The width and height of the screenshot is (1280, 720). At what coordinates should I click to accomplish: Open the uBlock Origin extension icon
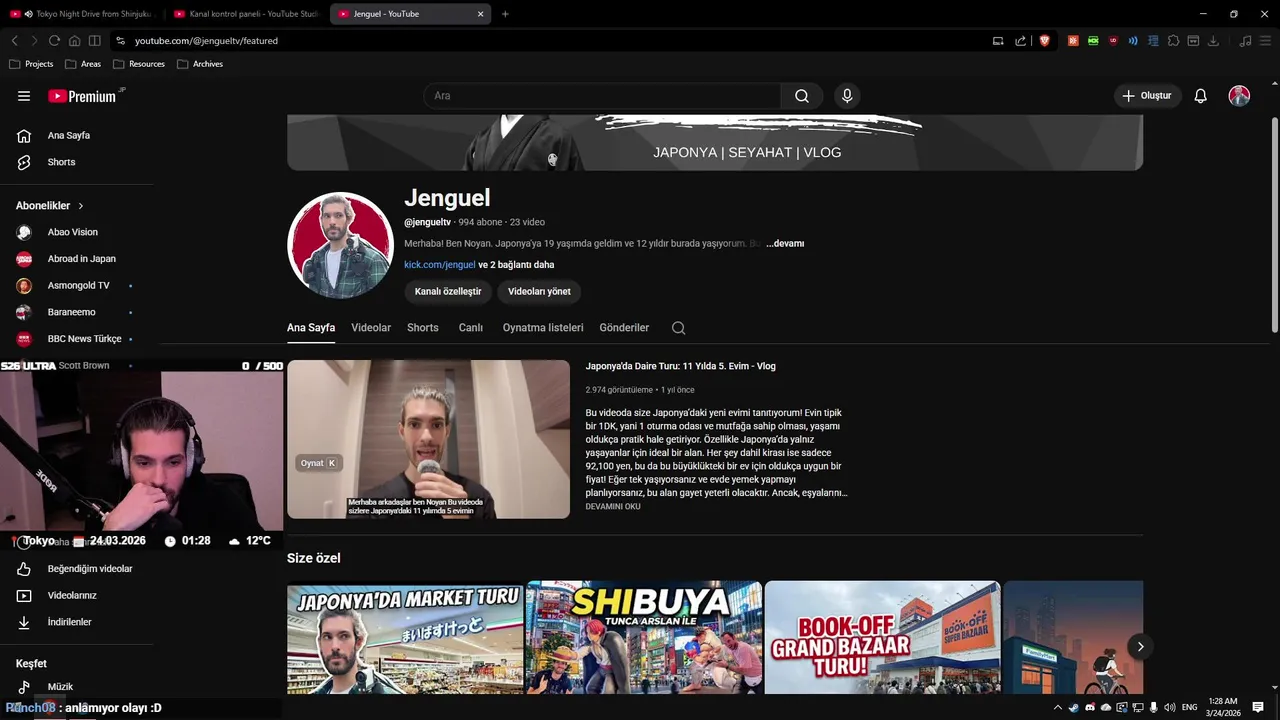click(1113, 41)
